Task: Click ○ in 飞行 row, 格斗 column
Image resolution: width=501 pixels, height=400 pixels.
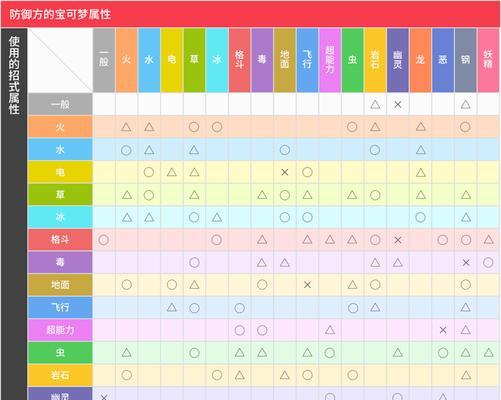Action: tap(239, 308)
